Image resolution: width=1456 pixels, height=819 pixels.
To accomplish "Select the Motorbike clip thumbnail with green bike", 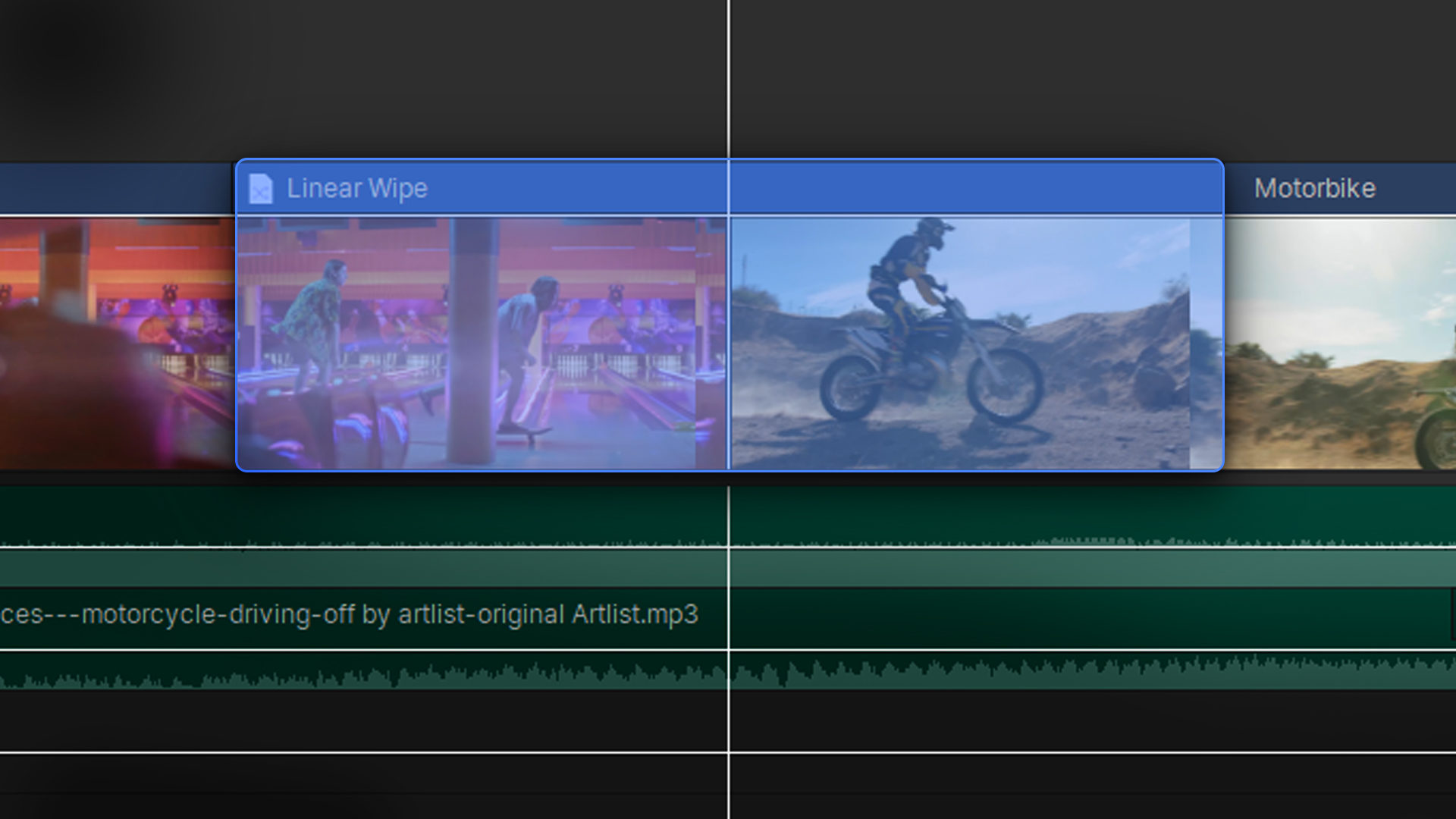I will click(1340, 343).
